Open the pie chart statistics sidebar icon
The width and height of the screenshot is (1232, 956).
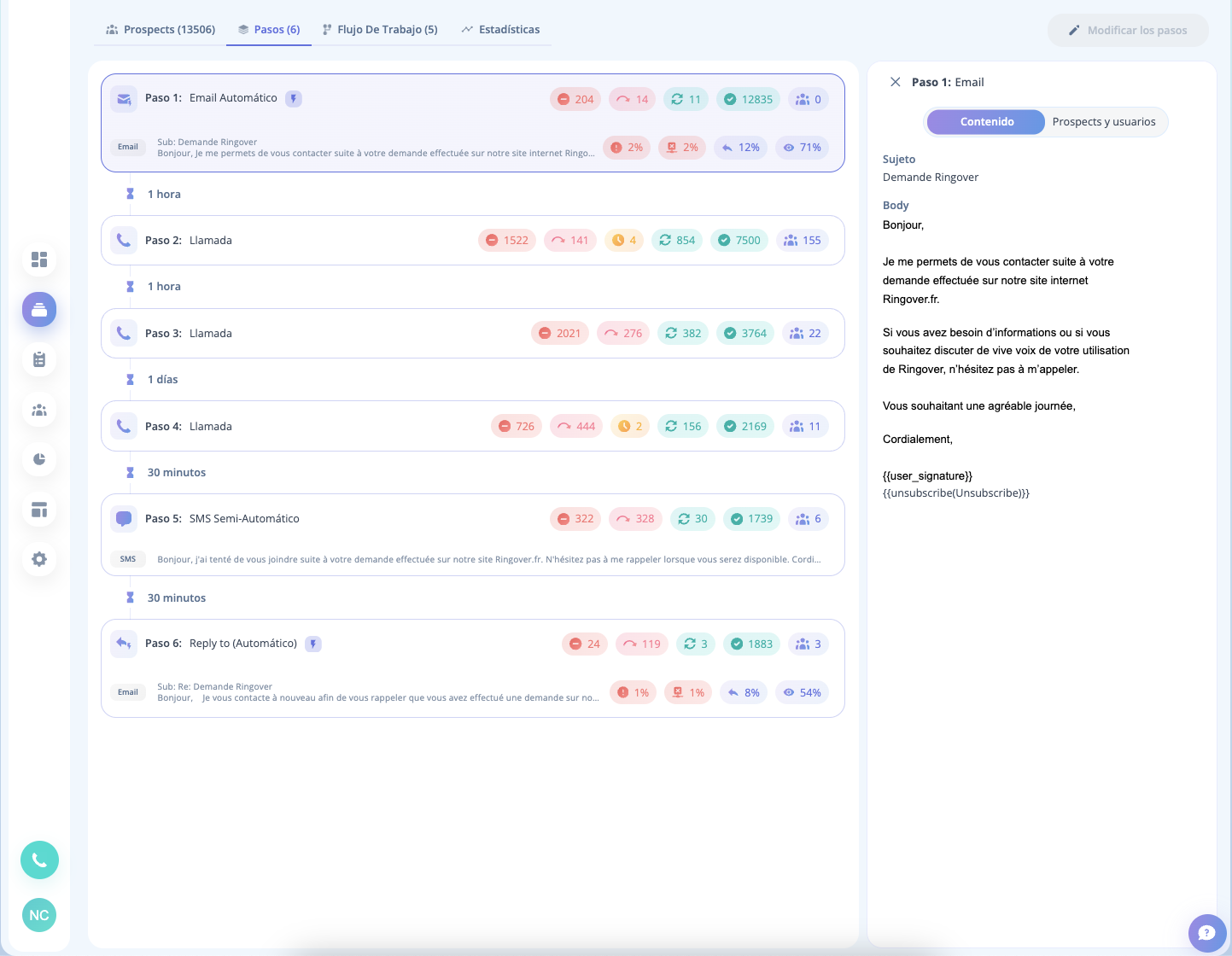click(39, 459)
